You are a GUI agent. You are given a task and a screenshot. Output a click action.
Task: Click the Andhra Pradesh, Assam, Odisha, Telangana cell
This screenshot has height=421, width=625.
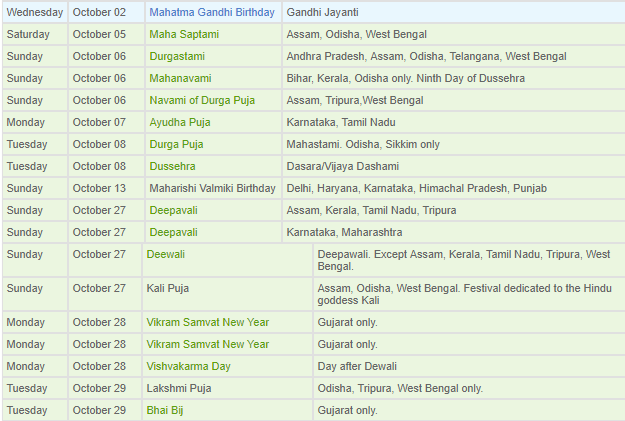pyautogui.click(x=454, y=56)
